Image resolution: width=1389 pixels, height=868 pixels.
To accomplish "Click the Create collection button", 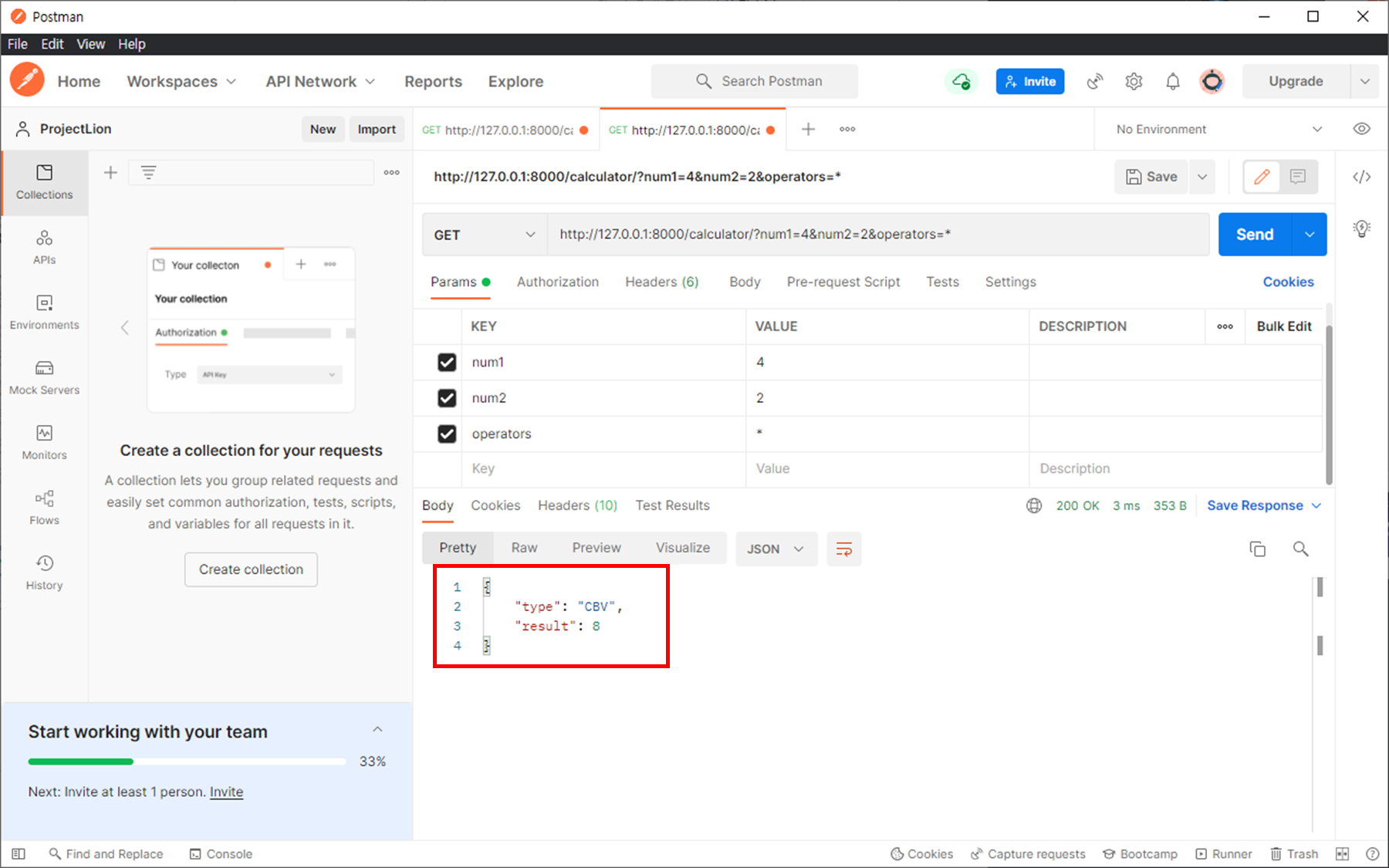I will (251, 569).
